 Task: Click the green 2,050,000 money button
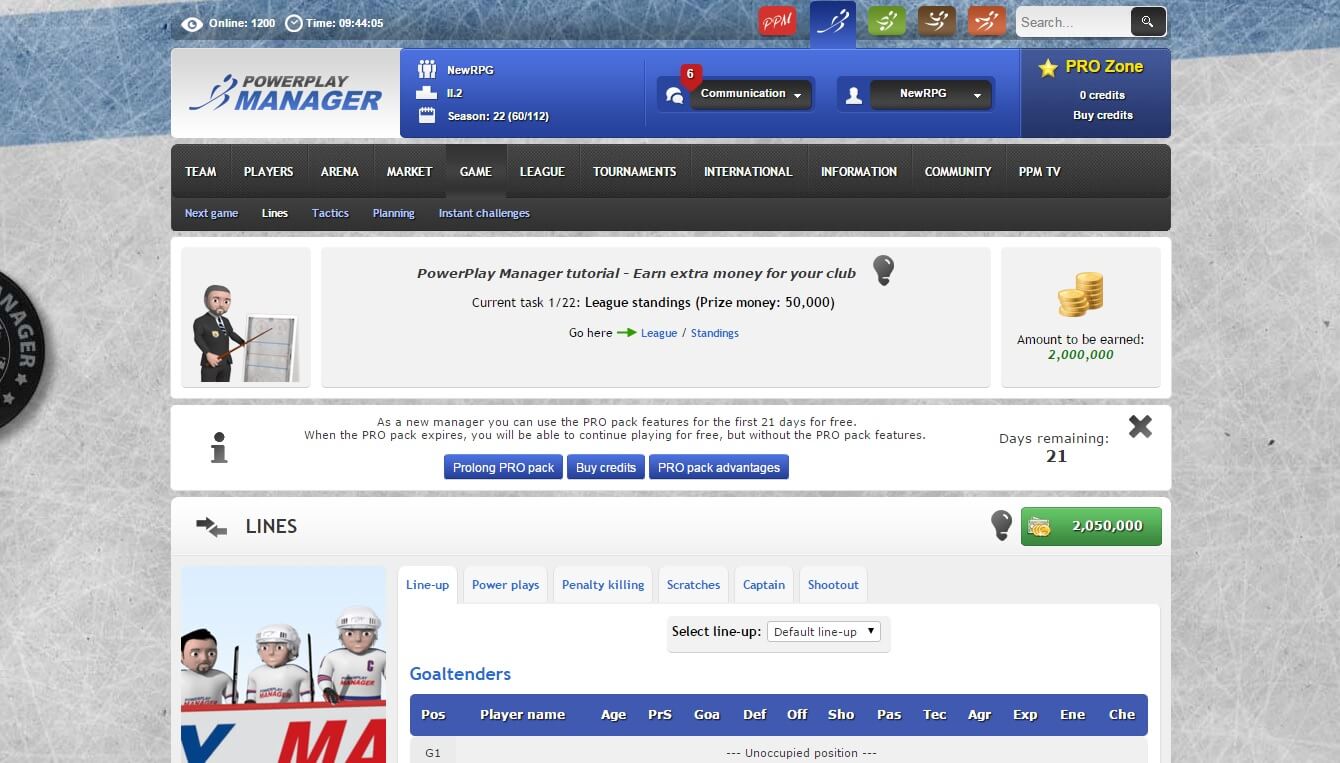coord(1091,526)
